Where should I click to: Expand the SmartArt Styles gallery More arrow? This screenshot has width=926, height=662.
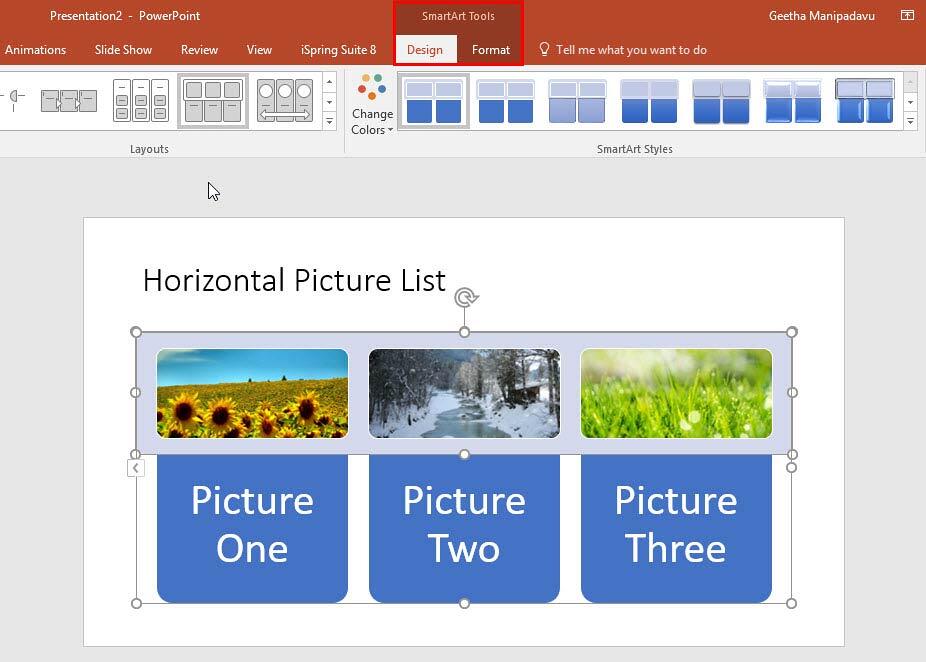tap(910, 121)
